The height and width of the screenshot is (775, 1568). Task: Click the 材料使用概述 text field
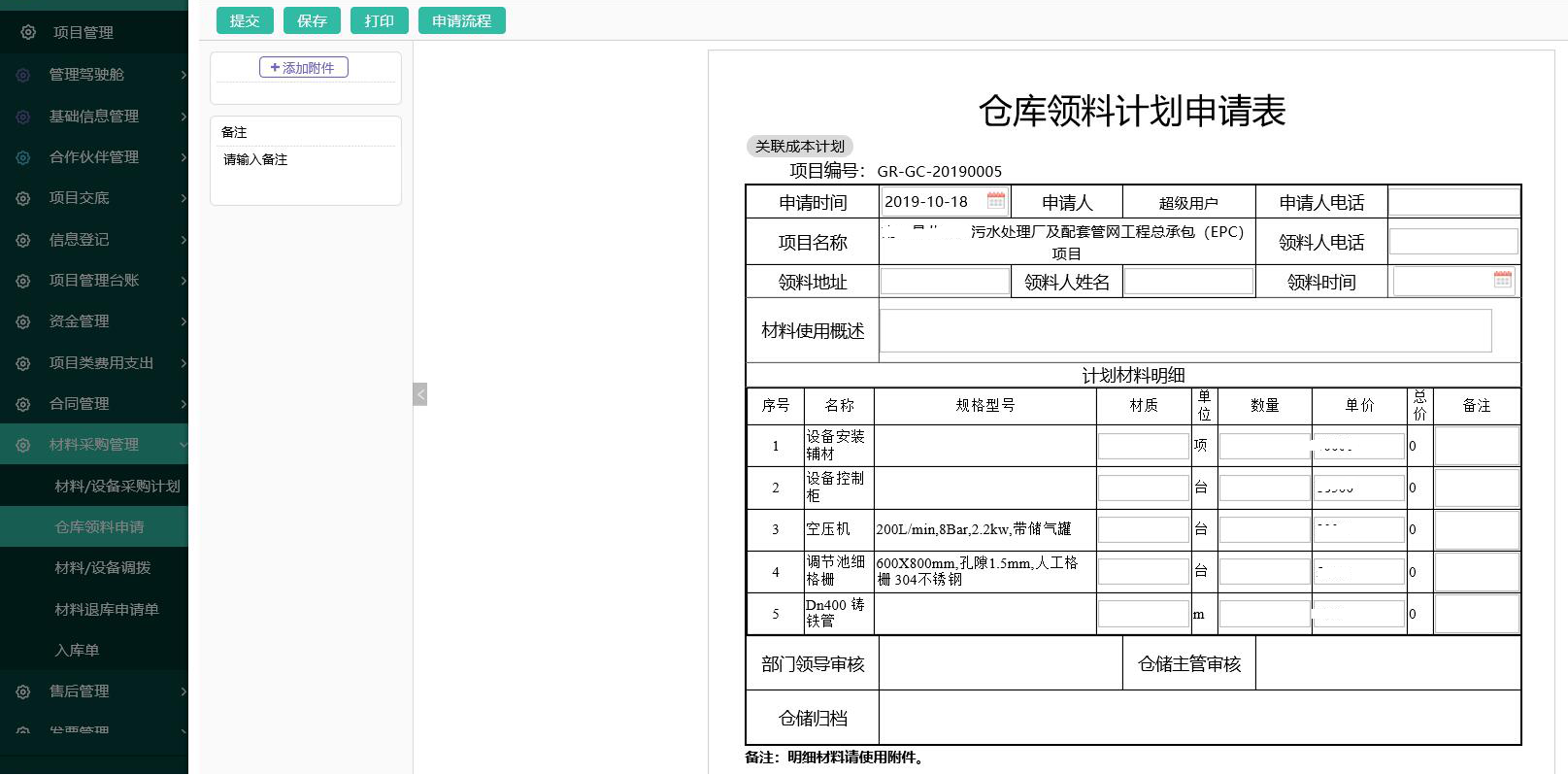tap(1184, 330)
